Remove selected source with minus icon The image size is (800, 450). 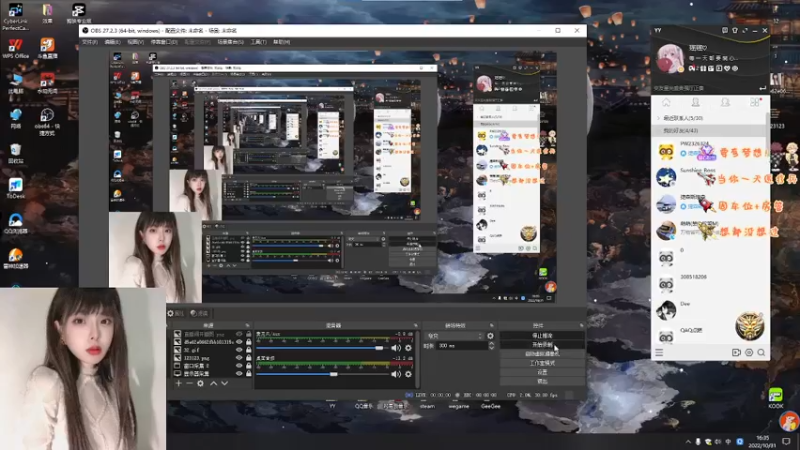coord(189,383)
